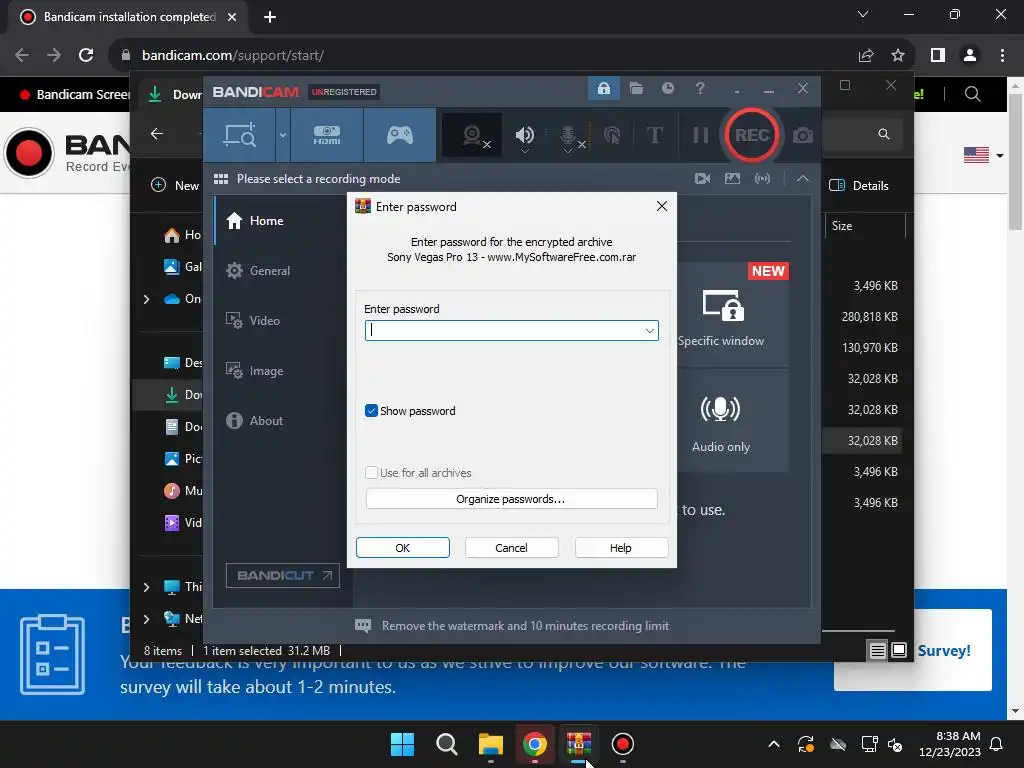Show images list picture icon
Screen dimensions: 1024x768
pyautogui.click(x=732, y=178)
